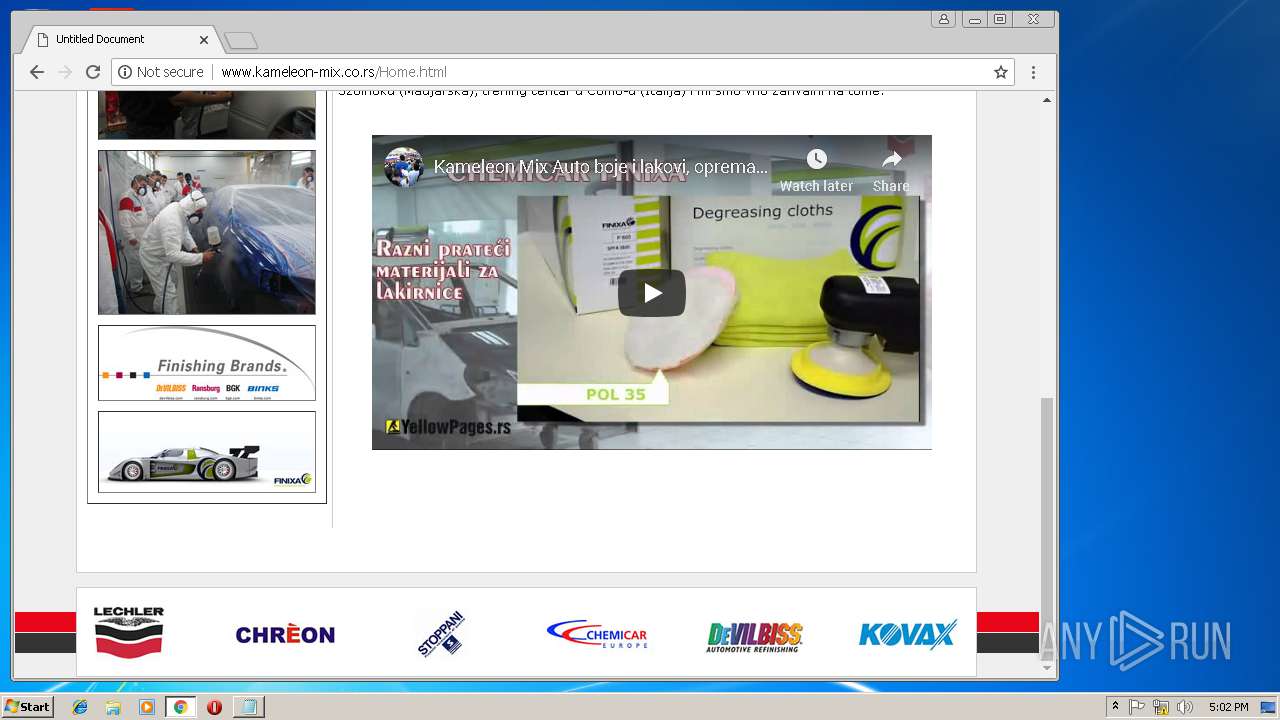Open the notepad-like taskbar icon next to Opera
The width and height of the screenshot is (1280, 720).
pyautogui.click(x=248, y=707)
